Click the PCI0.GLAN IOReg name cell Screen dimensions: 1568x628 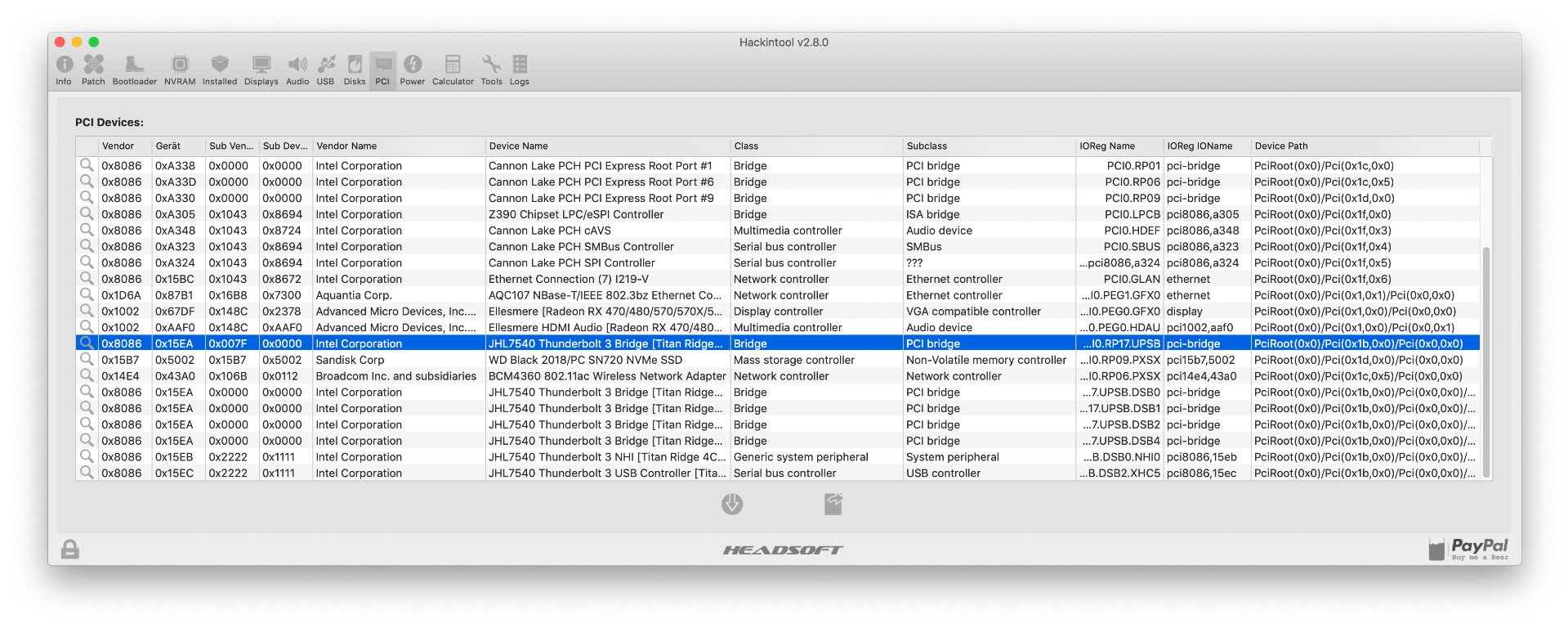(x=1120, y=279)
